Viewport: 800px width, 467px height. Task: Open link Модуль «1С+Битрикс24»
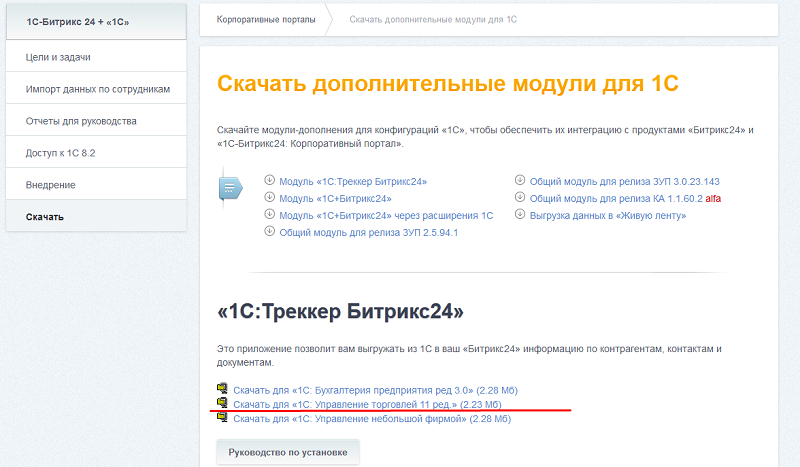point(335,199)
